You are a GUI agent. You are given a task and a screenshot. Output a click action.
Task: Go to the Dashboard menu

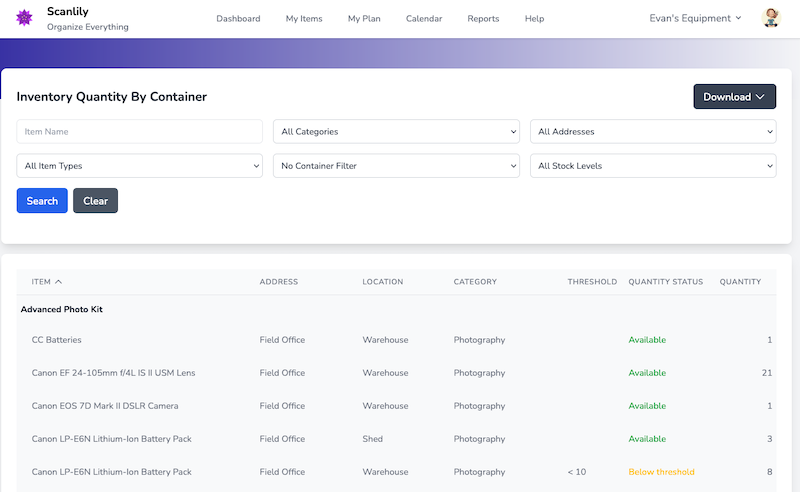pyautogui.click(x=238, y=19)
